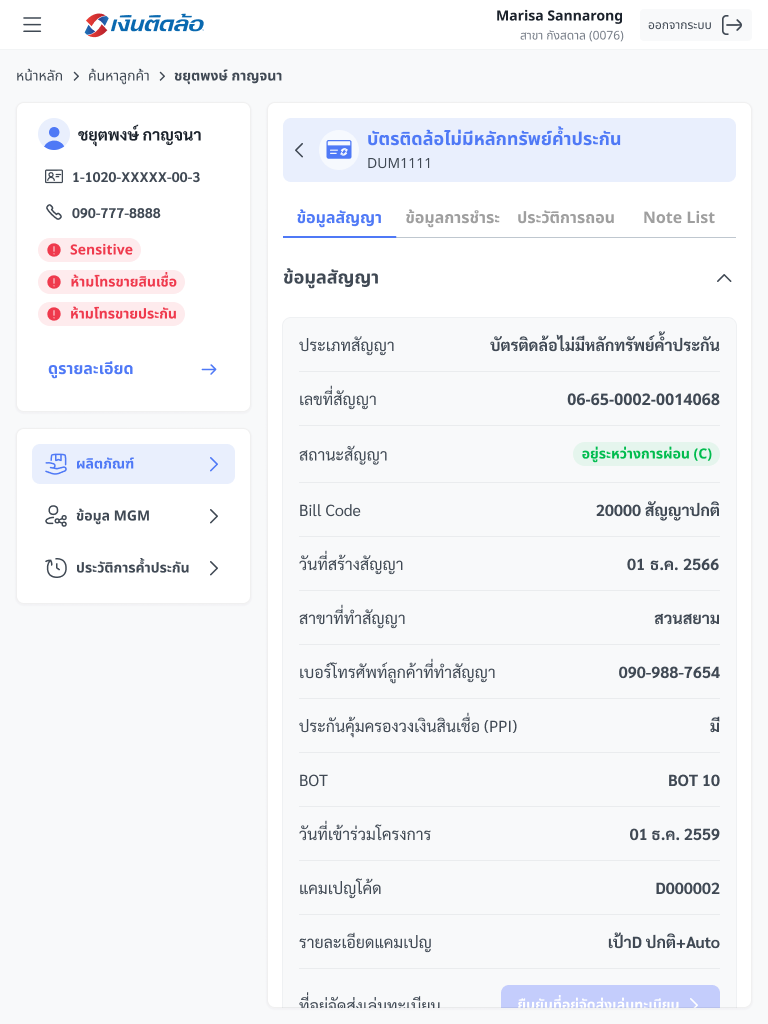Click the logout arrow icon
The height and width of the screenshot is (1024, 768).
(732, 25)
